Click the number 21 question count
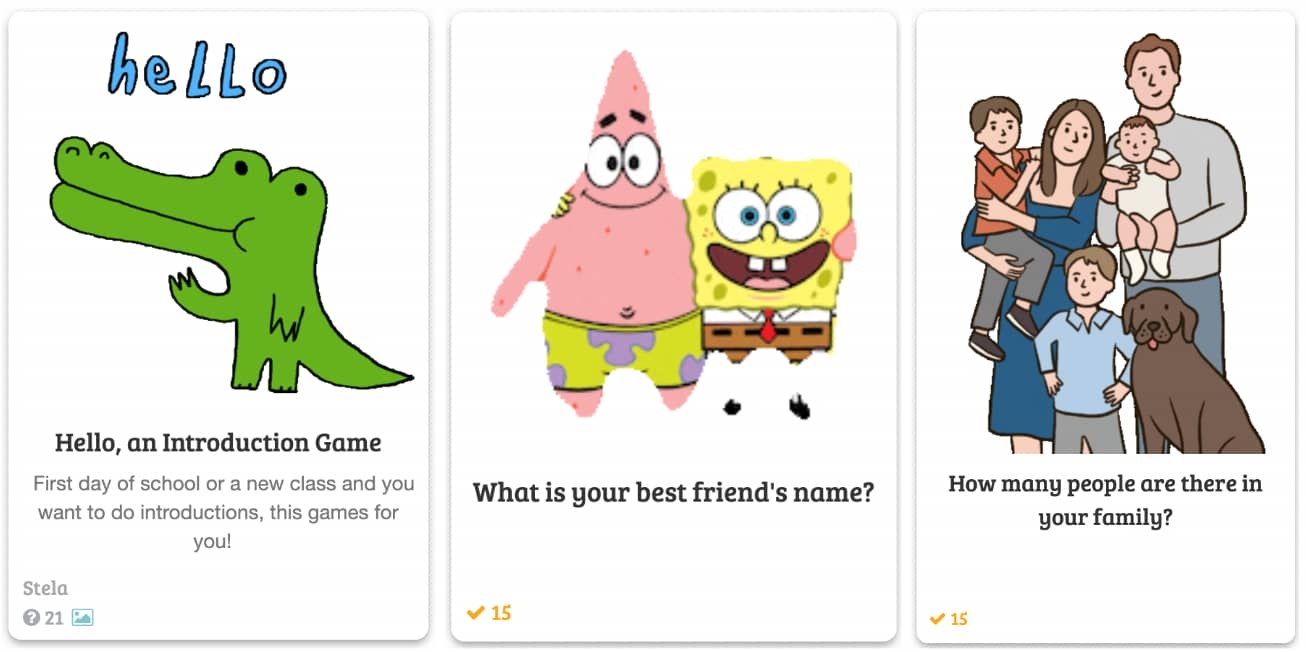The width and height of the screenshot is (1306, 652). click(54, 618)
